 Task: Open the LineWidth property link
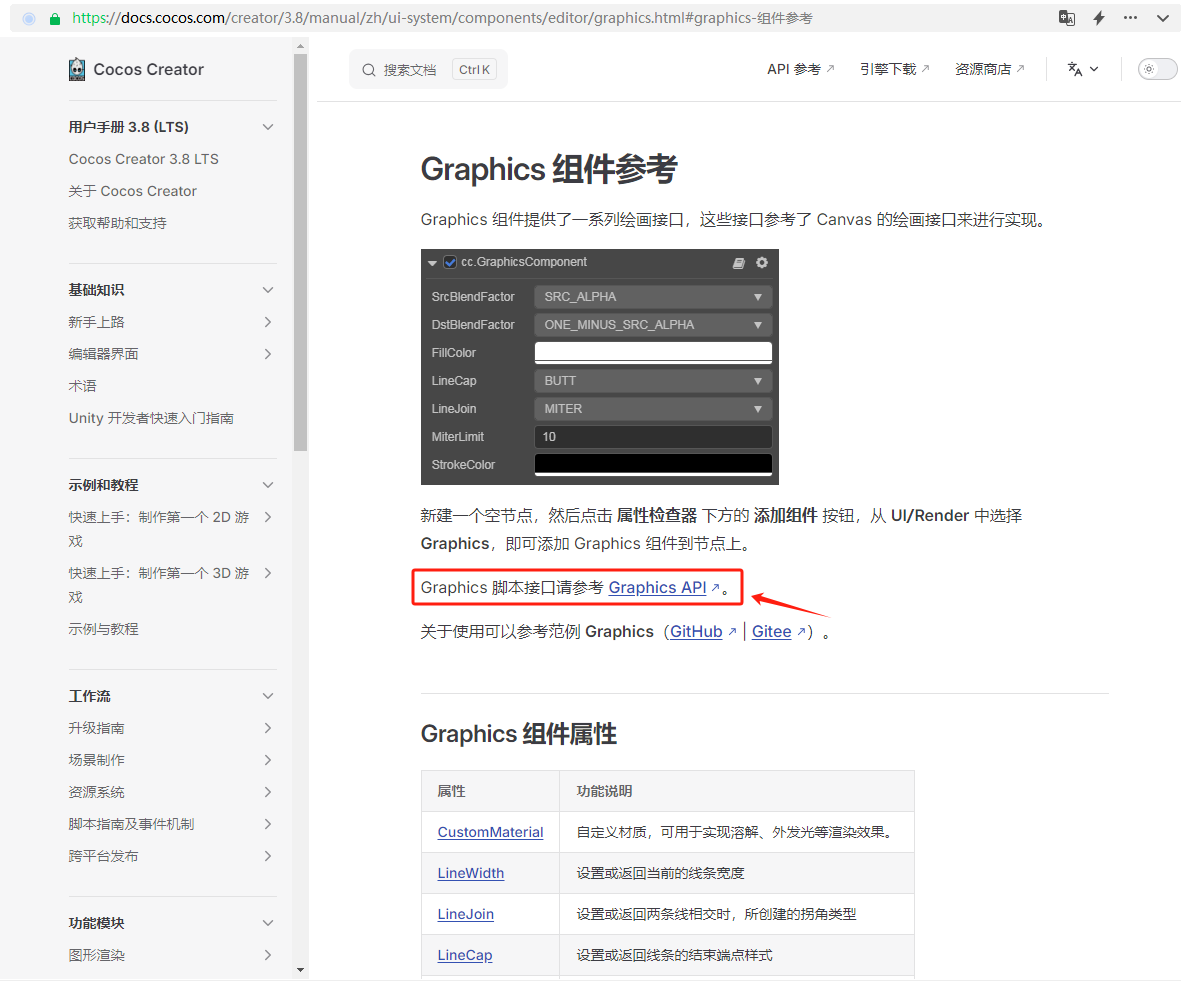click(471, 873)
